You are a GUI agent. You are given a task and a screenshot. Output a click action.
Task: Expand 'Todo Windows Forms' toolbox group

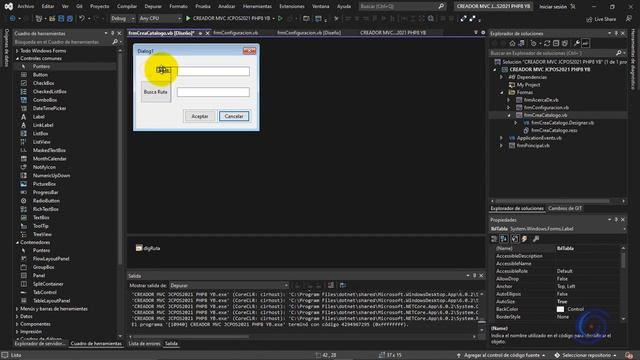coord(17,51)
